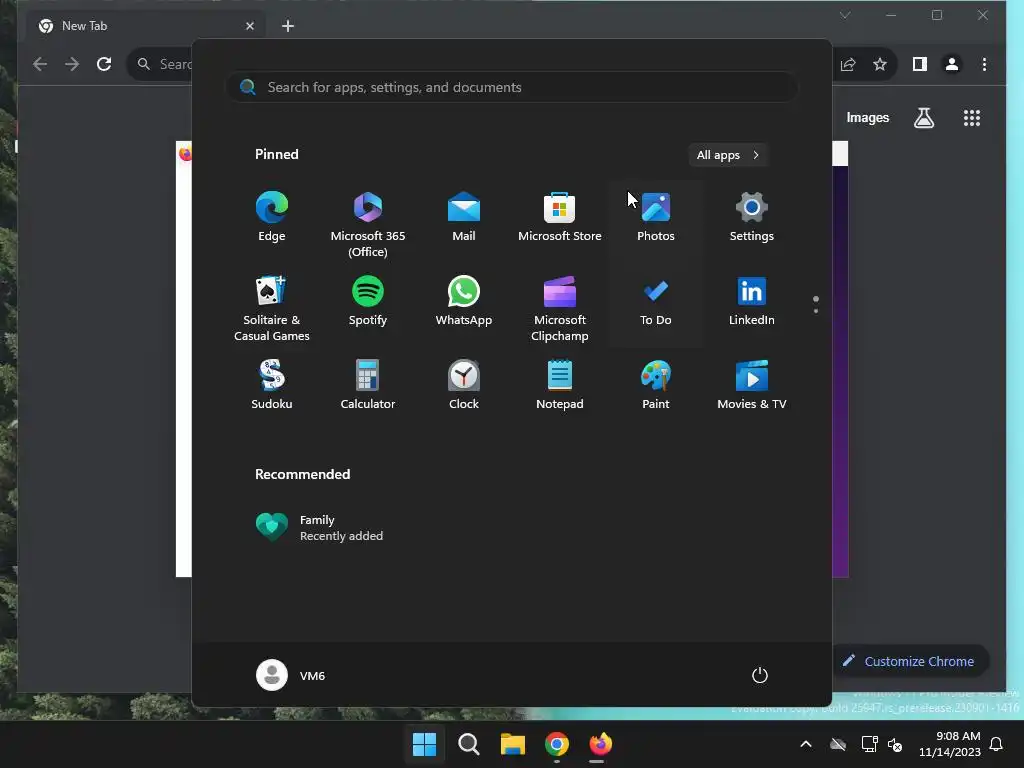Reload the page in Chrome
Viewport: 1024px width, 768px height.
click(x=104, y=64)
